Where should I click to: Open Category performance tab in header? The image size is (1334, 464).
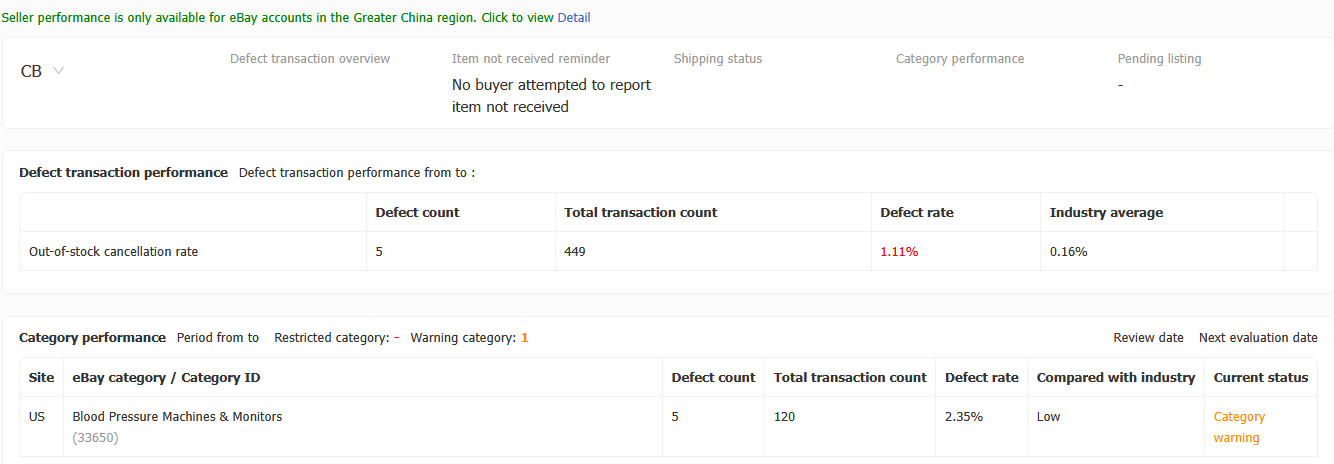click(x=959, y=59)
